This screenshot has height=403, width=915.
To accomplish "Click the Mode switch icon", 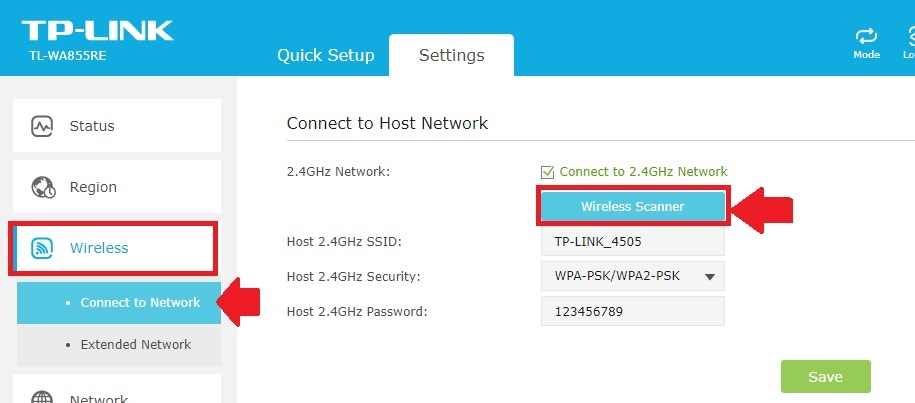I will click(x=866, y=37).
